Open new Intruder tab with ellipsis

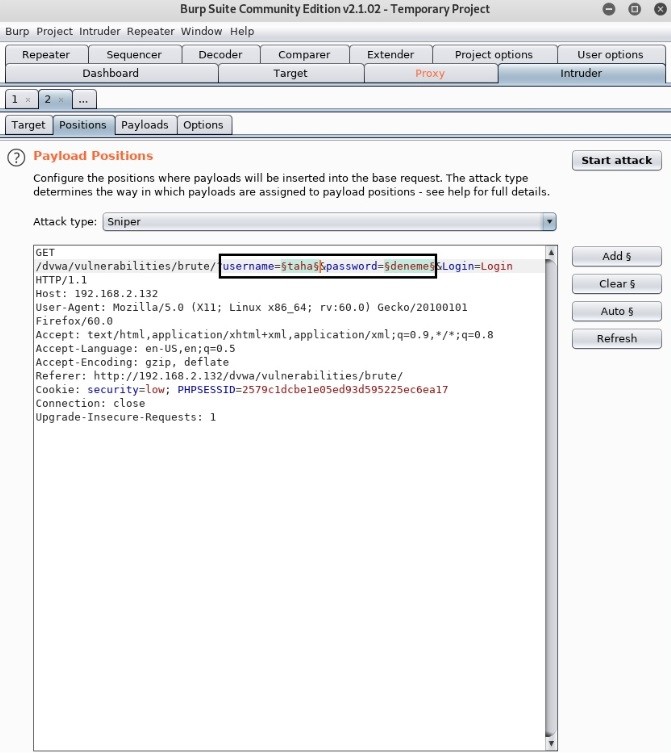[x=84, y=100]
